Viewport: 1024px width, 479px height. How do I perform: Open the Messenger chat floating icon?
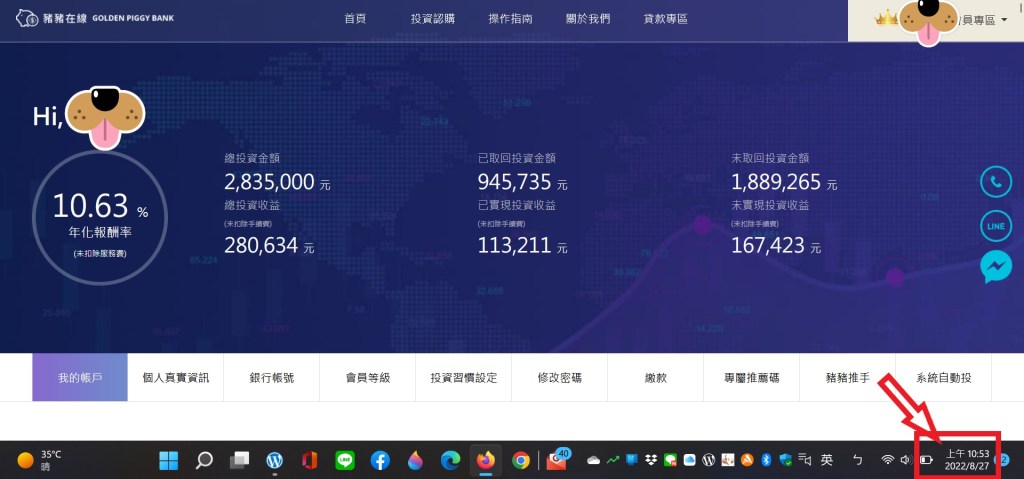995,267
